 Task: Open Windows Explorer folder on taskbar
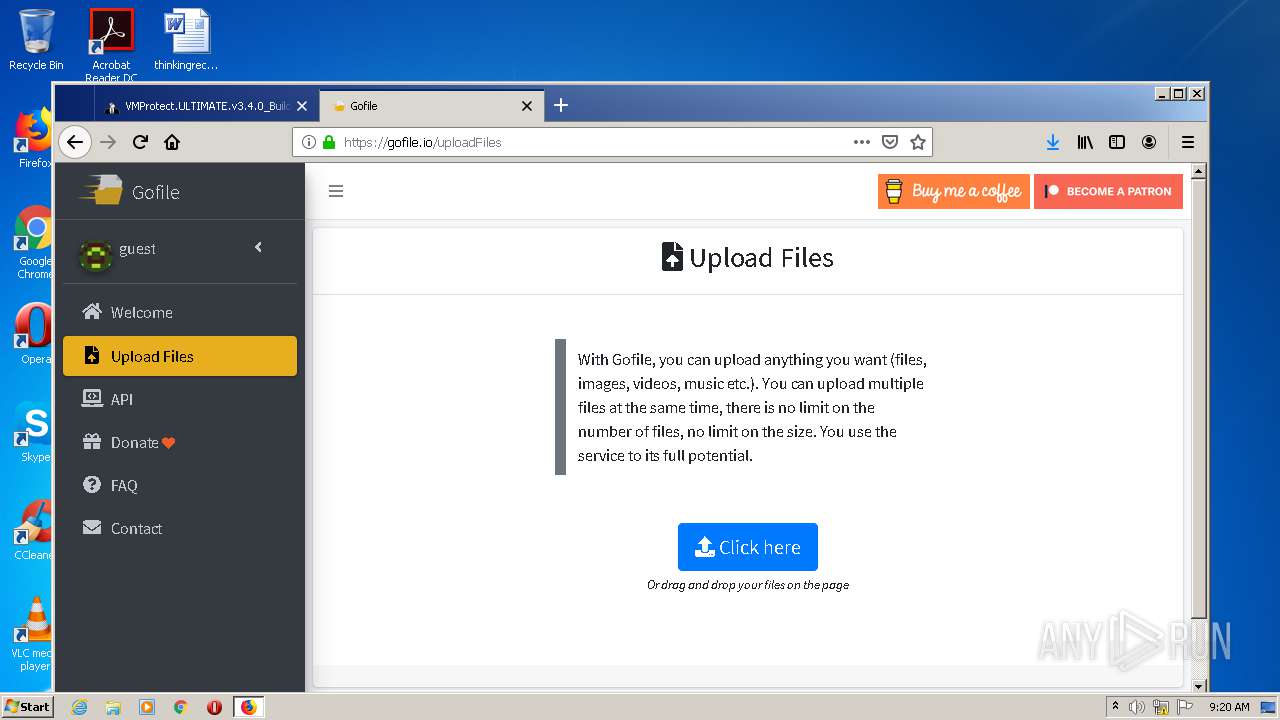(113, 707)
